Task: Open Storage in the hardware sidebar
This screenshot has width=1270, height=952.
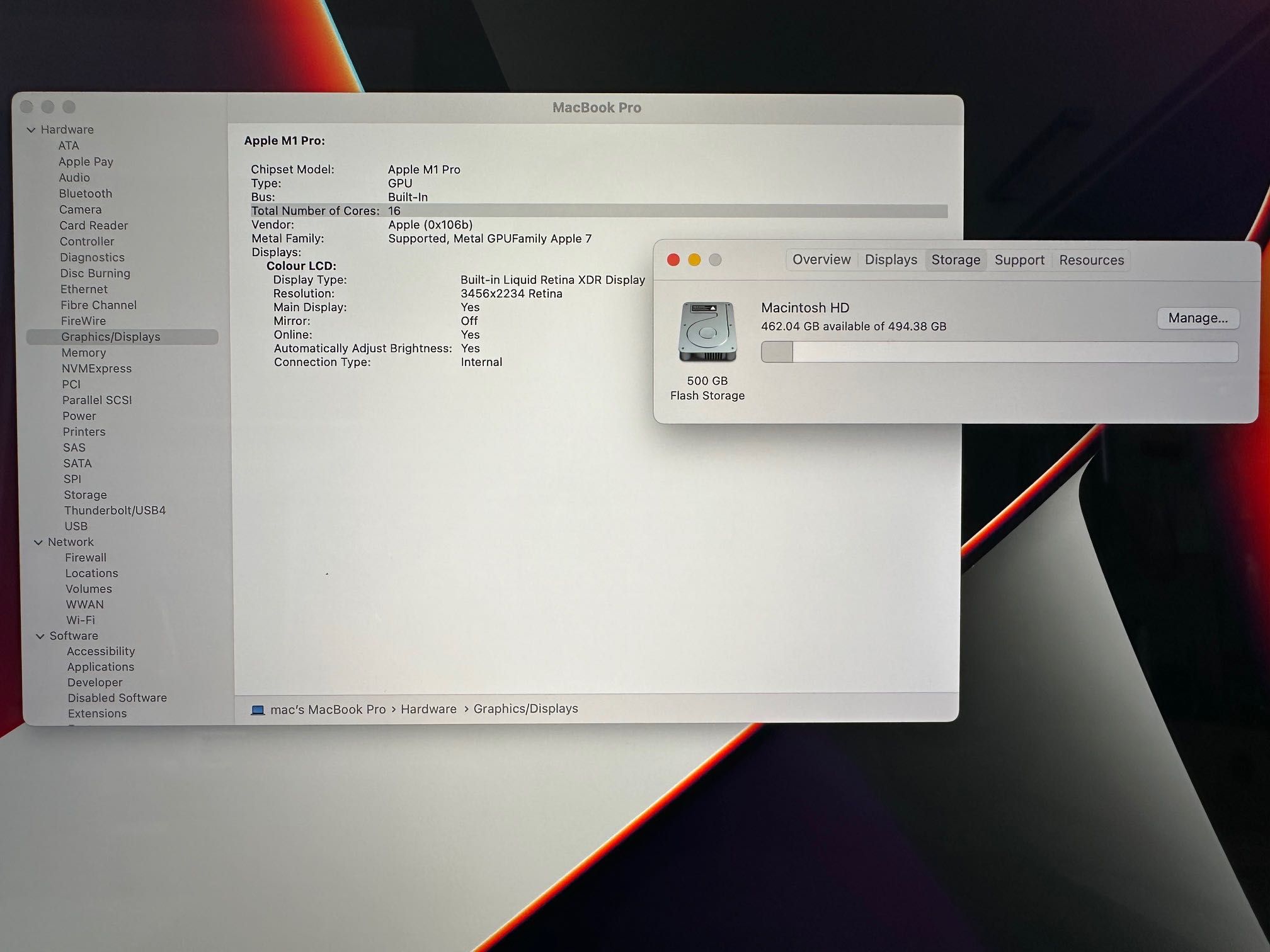Action: (x=85, y=495)
